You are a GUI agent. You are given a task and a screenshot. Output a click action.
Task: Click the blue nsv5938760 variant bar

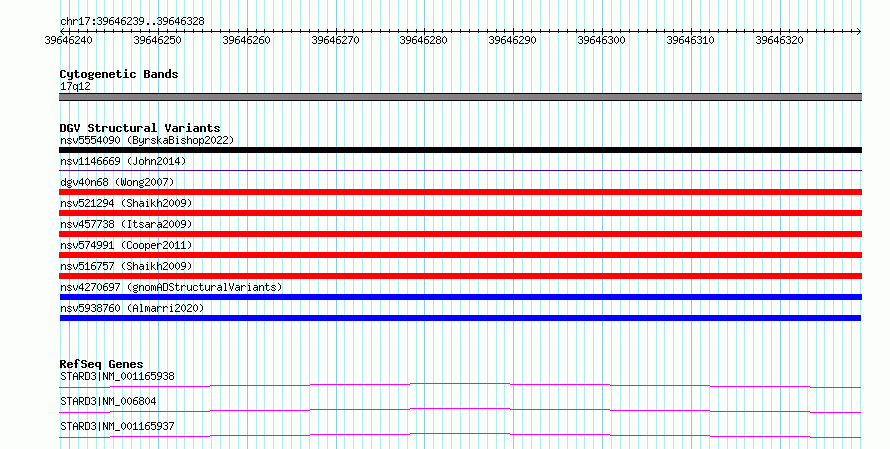coord(460,318)
